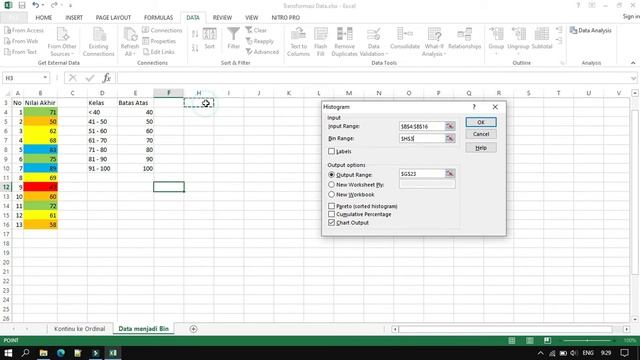Switch to Normal view in status bar
The width and height of the screenshot is (640, 360).
tap(511, 340)
